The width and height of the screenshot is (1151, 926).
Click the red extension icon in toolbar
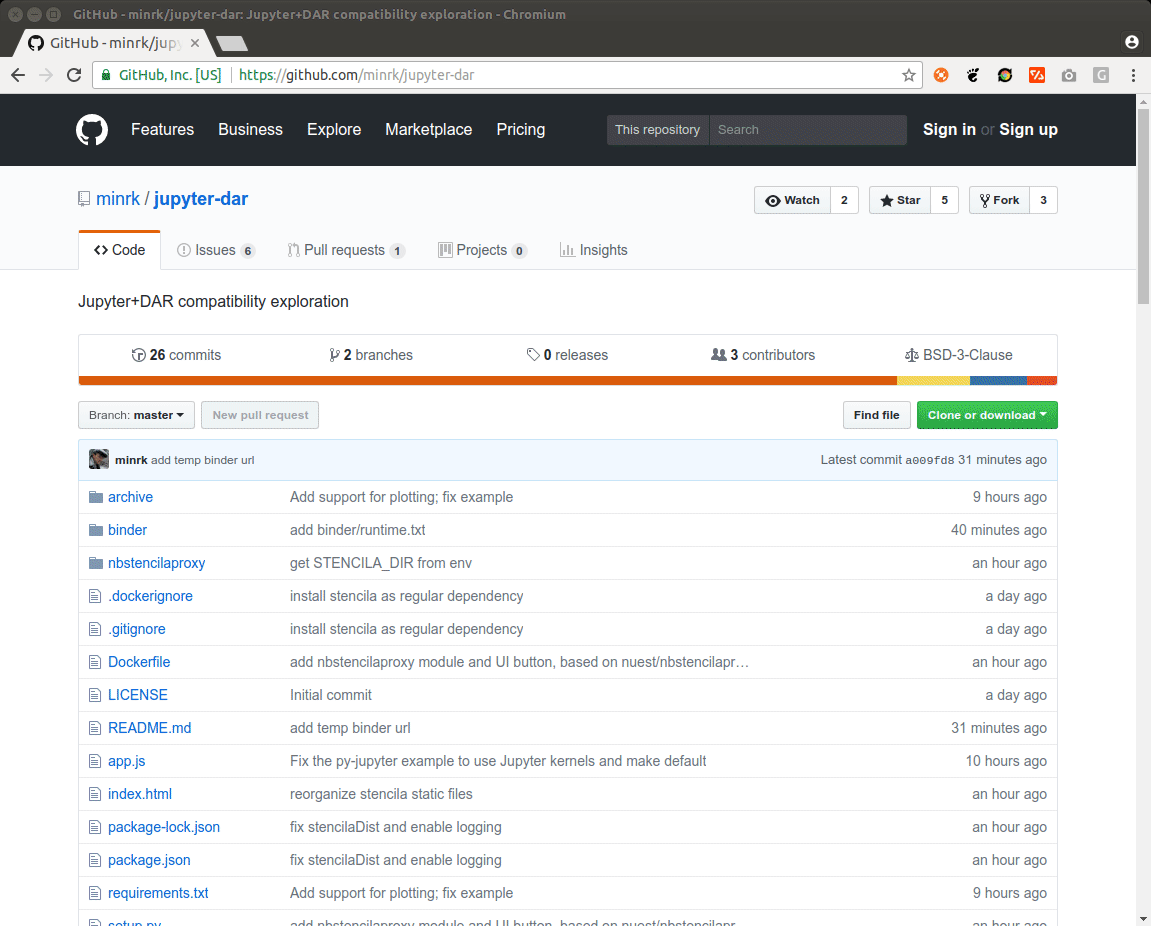pyautogui.click(x=1036, y=75)
